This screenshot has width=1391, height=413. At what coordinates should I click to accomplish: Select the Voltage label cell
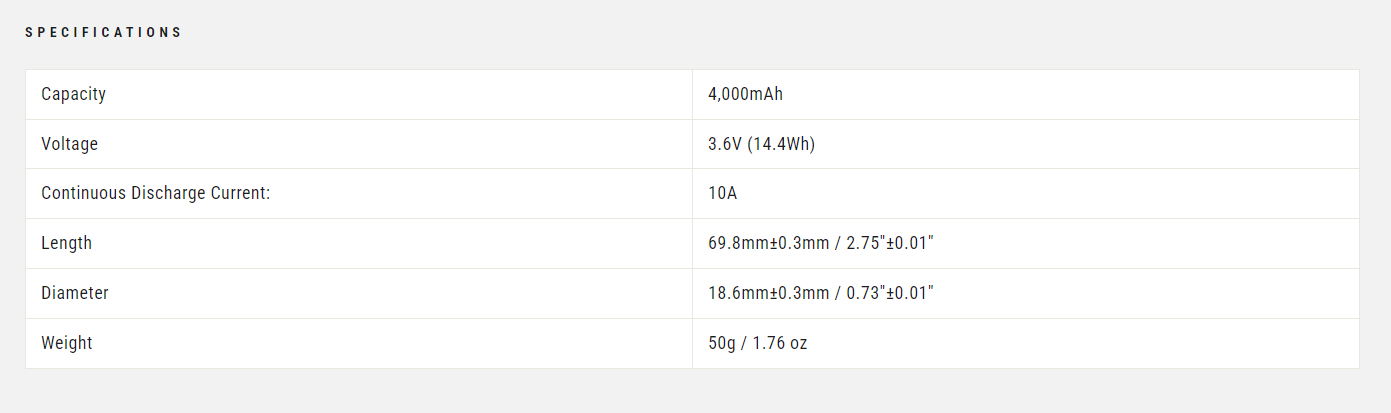point(359,144)
